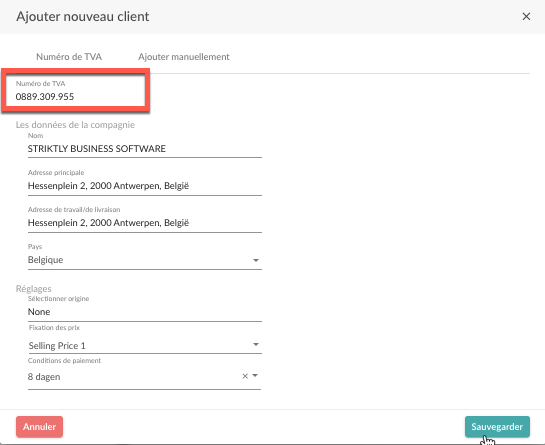The image size is (545, 445).
Task: Select the Belgique country value
Action: coord(46,260)
